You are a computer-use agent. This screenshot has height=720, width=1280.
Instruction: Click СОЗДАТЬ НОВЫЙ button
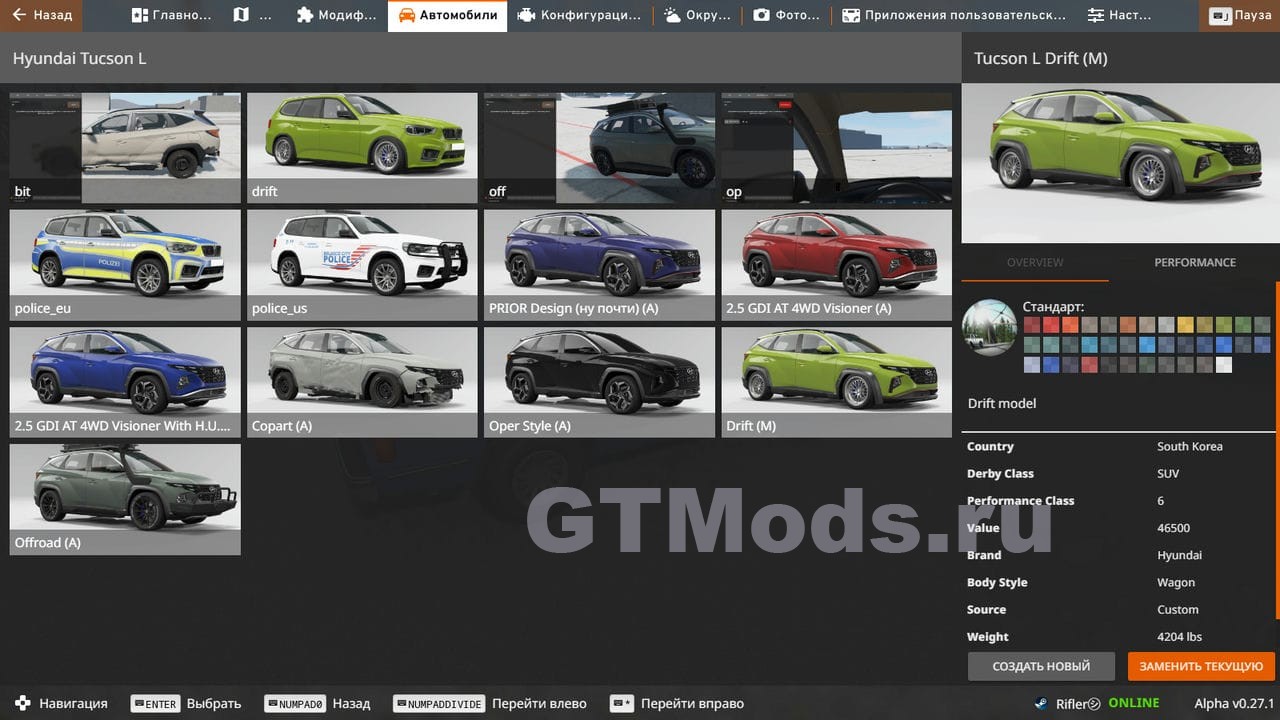1041,666
